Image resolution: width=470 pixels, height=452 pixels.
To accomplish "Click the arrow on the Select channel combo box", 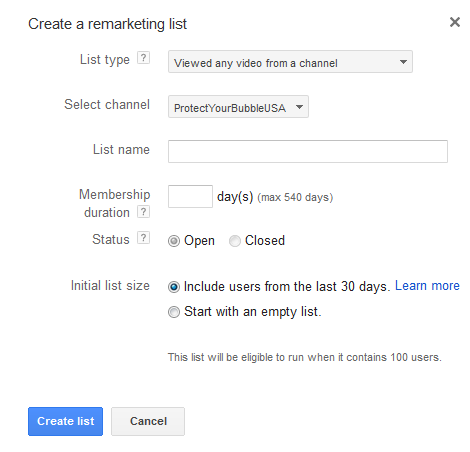I will (299, 107).
